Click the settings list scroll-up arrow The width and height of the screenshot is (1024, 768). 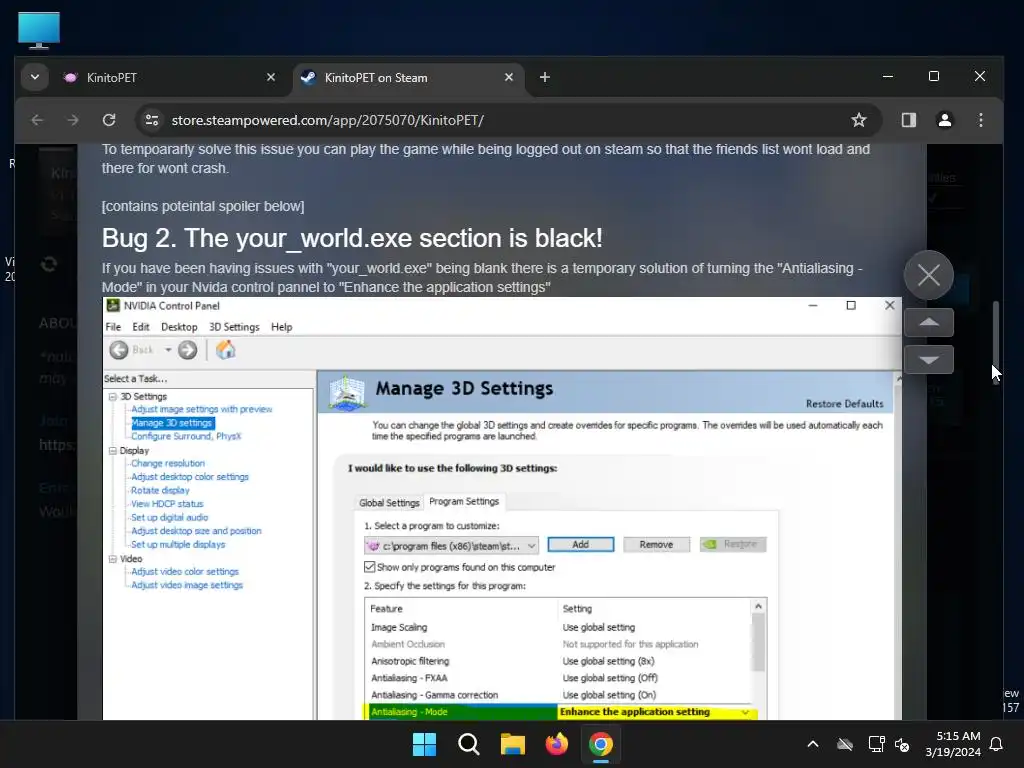tap(758, 607)
